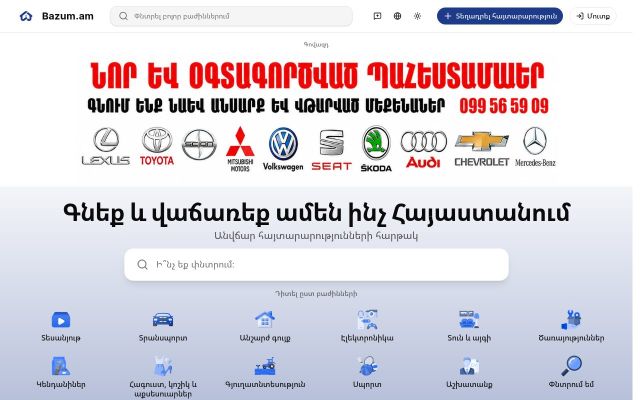Viewport: 640px width, 400px height.
Task: Click the Bazum.am house logo icon
Action: 26,16
